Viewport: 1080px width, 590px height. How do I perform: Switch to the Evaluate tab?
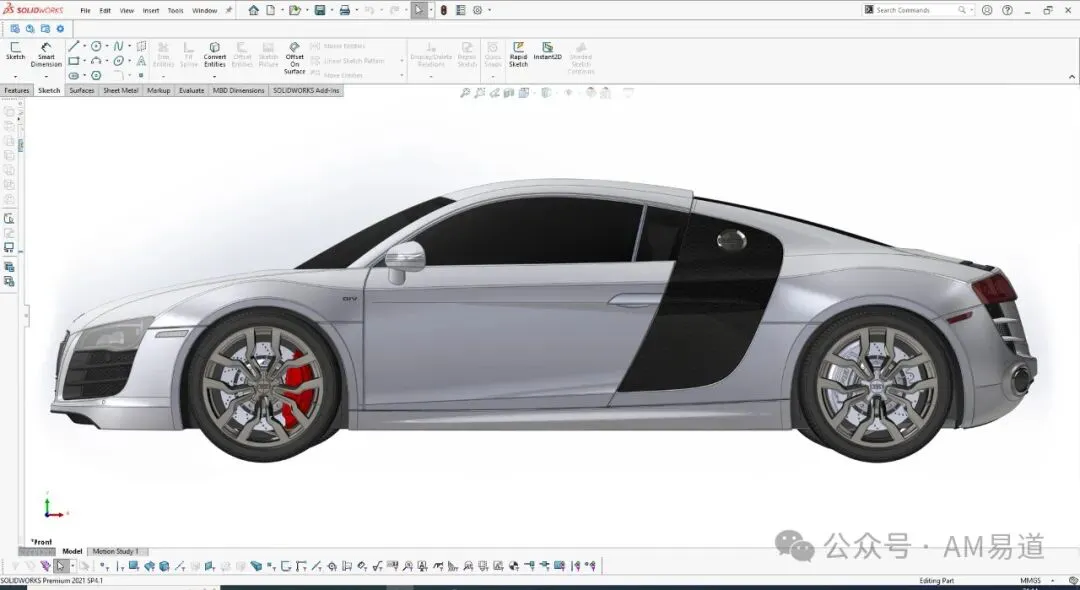[x=191, y=90]
